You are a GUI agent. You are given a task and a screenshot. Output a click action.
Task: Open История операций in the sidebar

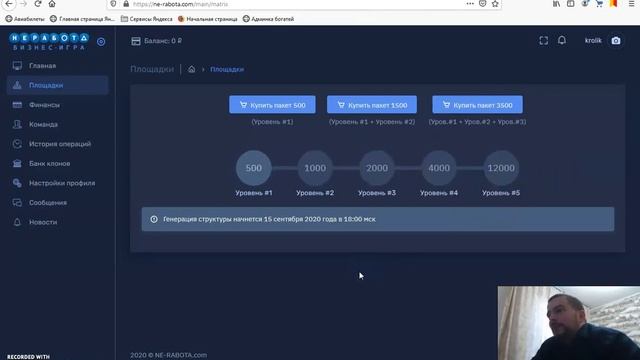[x=58, y=144]
